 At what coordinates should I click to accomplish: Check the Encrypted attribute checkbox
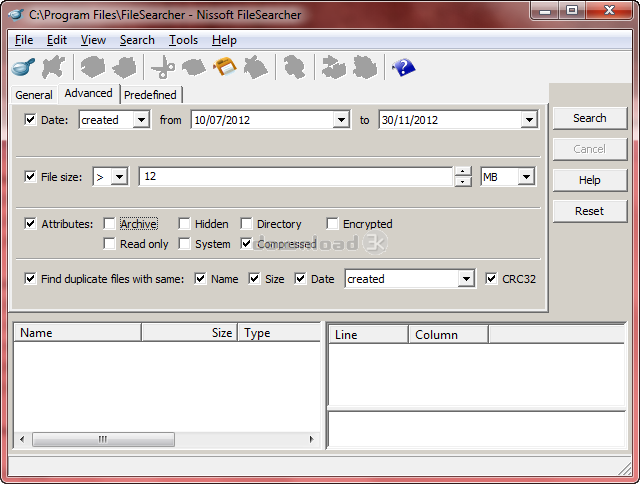(332, 224)
